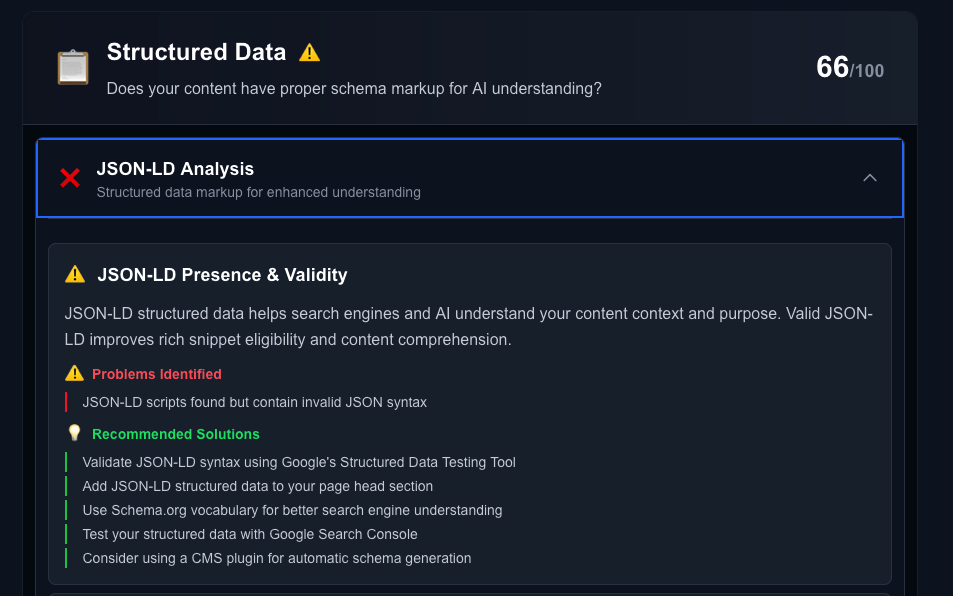Click the Structured Data title
Viewport: 953px width, 596px height.
(x=196, y=52)
